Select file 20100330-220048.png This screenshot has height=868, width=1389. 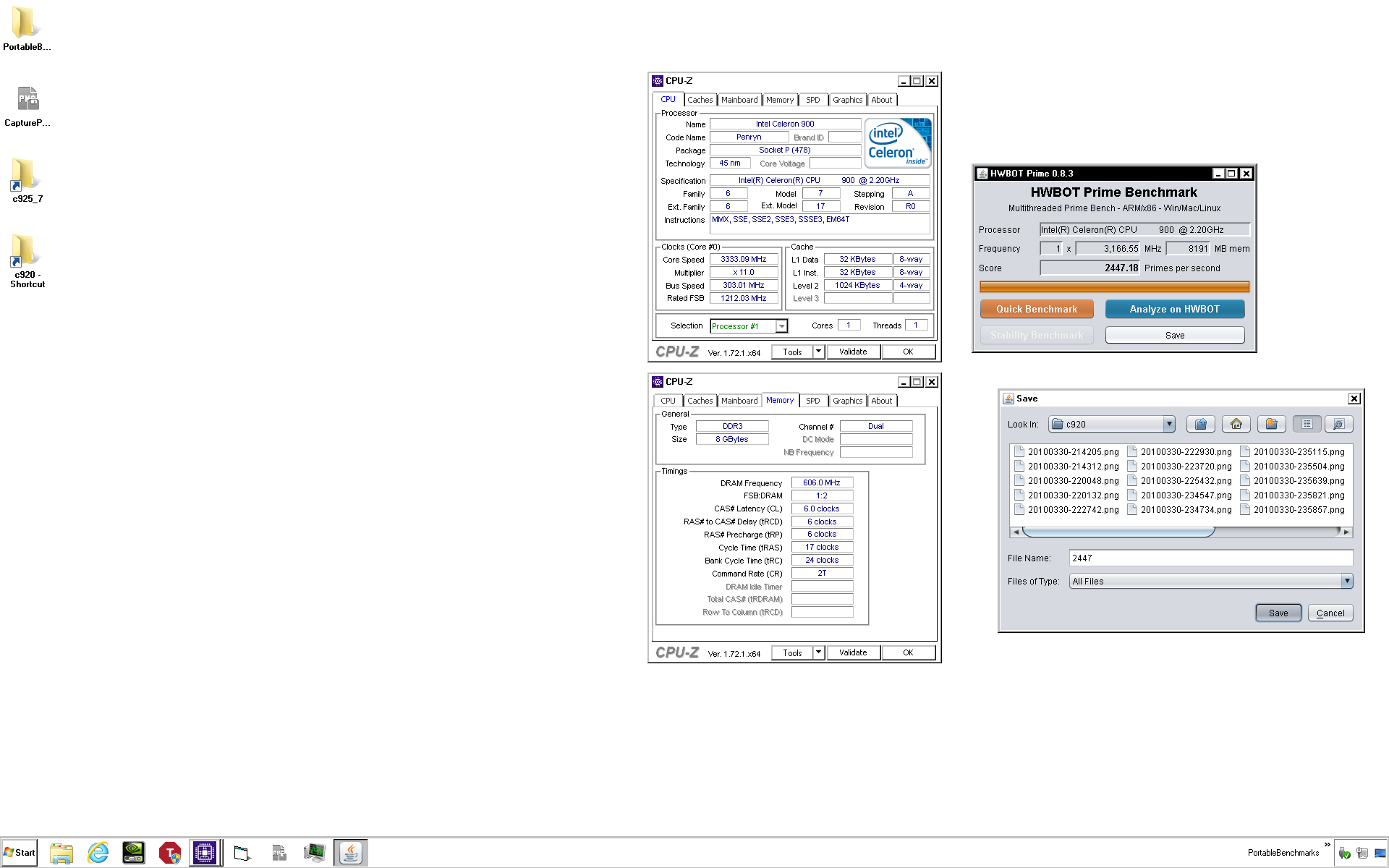click(1066, 481)
